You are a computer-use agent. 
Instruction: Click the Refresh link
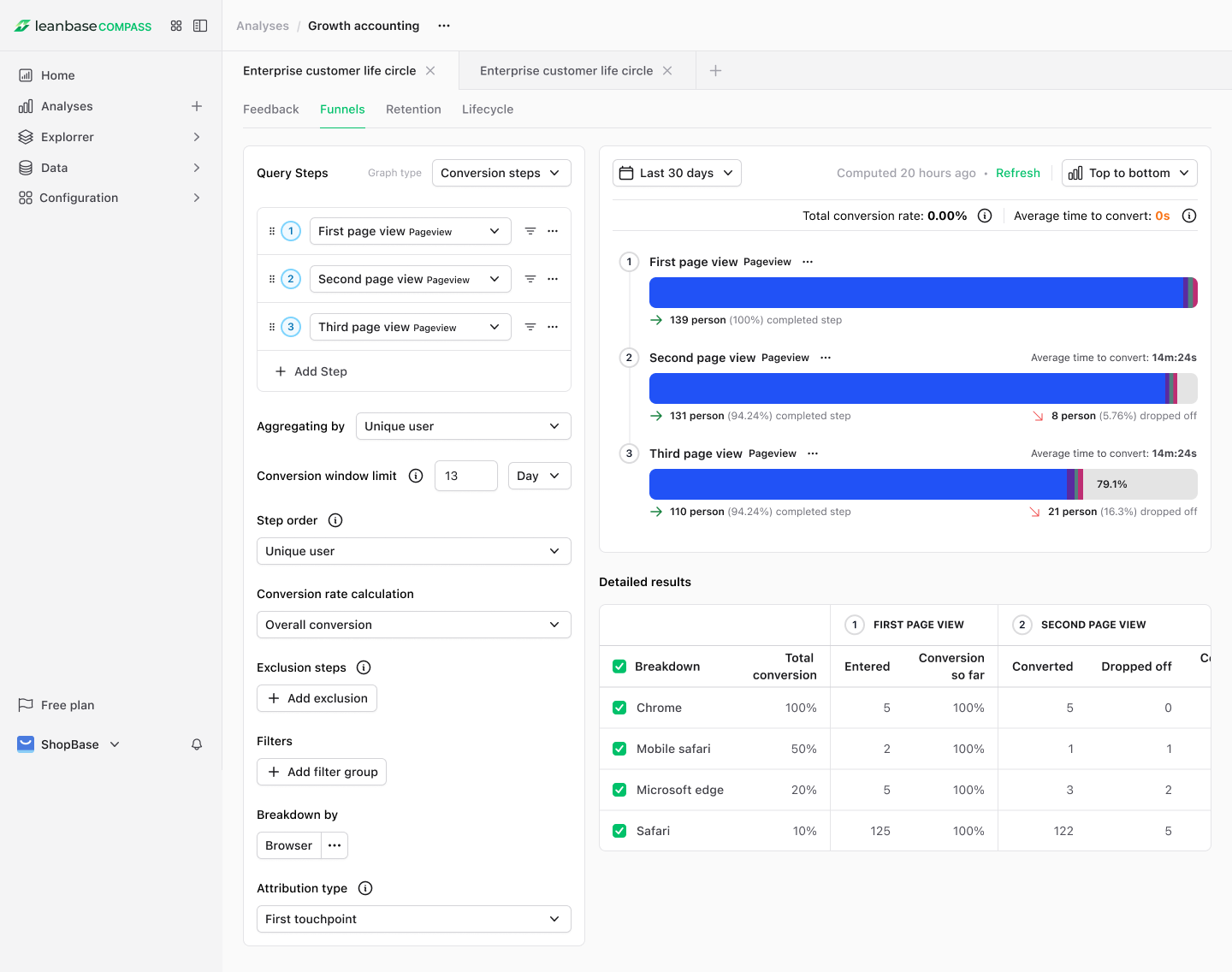(1017, 173)
